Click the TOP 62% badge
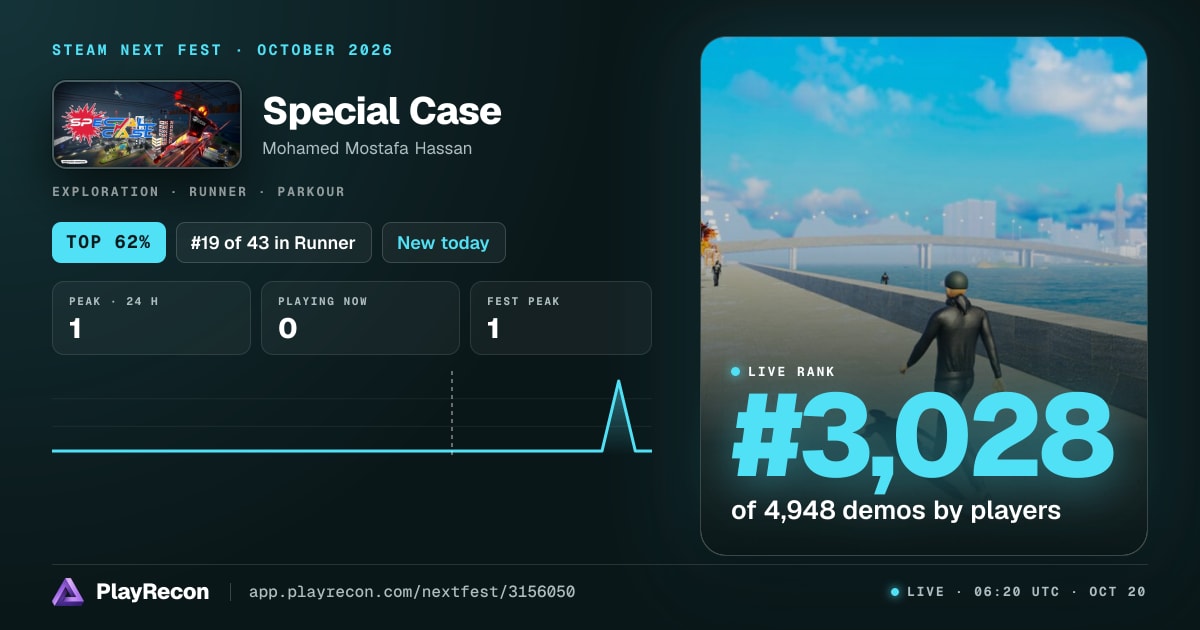Viewport: 1200px width, 630px height. coord(109,242)
